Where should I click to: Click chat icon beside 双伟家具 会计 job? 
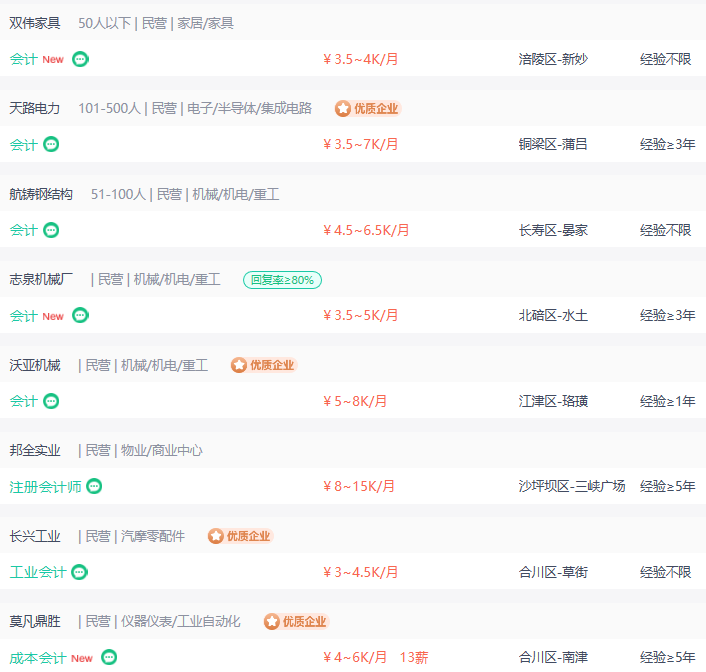[x=80, y=59]
